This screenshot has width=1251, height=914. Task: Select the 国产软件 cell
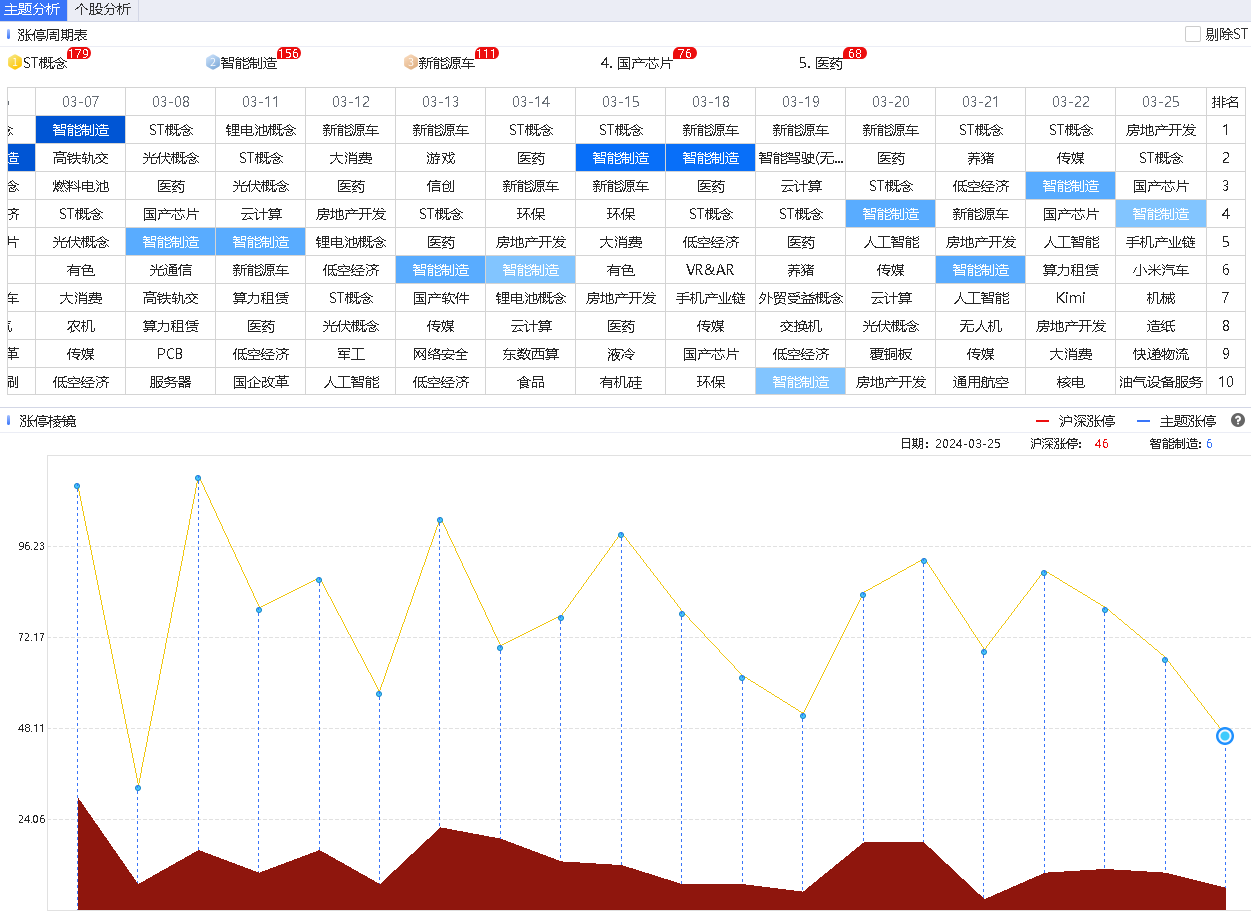coord(441,298)
